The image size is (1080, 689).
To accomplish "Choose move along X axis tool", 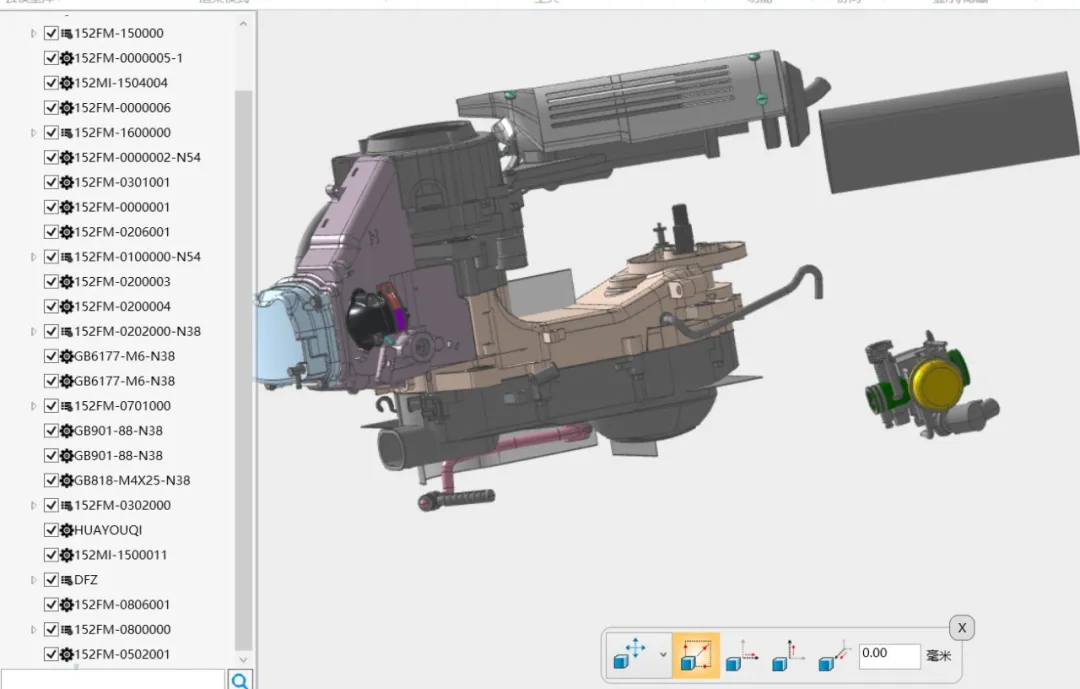I will (741, 656).
